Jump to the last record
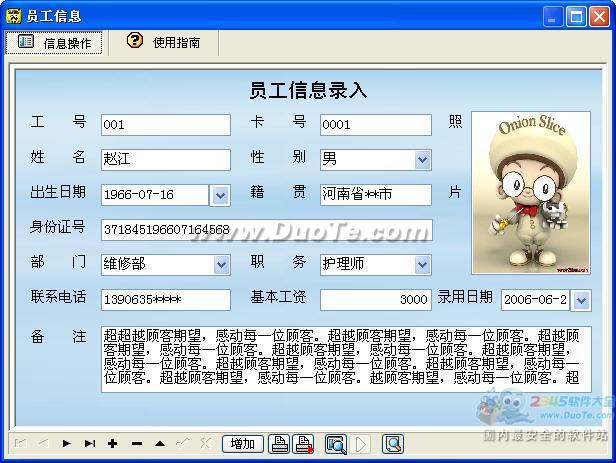Screen dimensions: 616x463 coord(90,444)
